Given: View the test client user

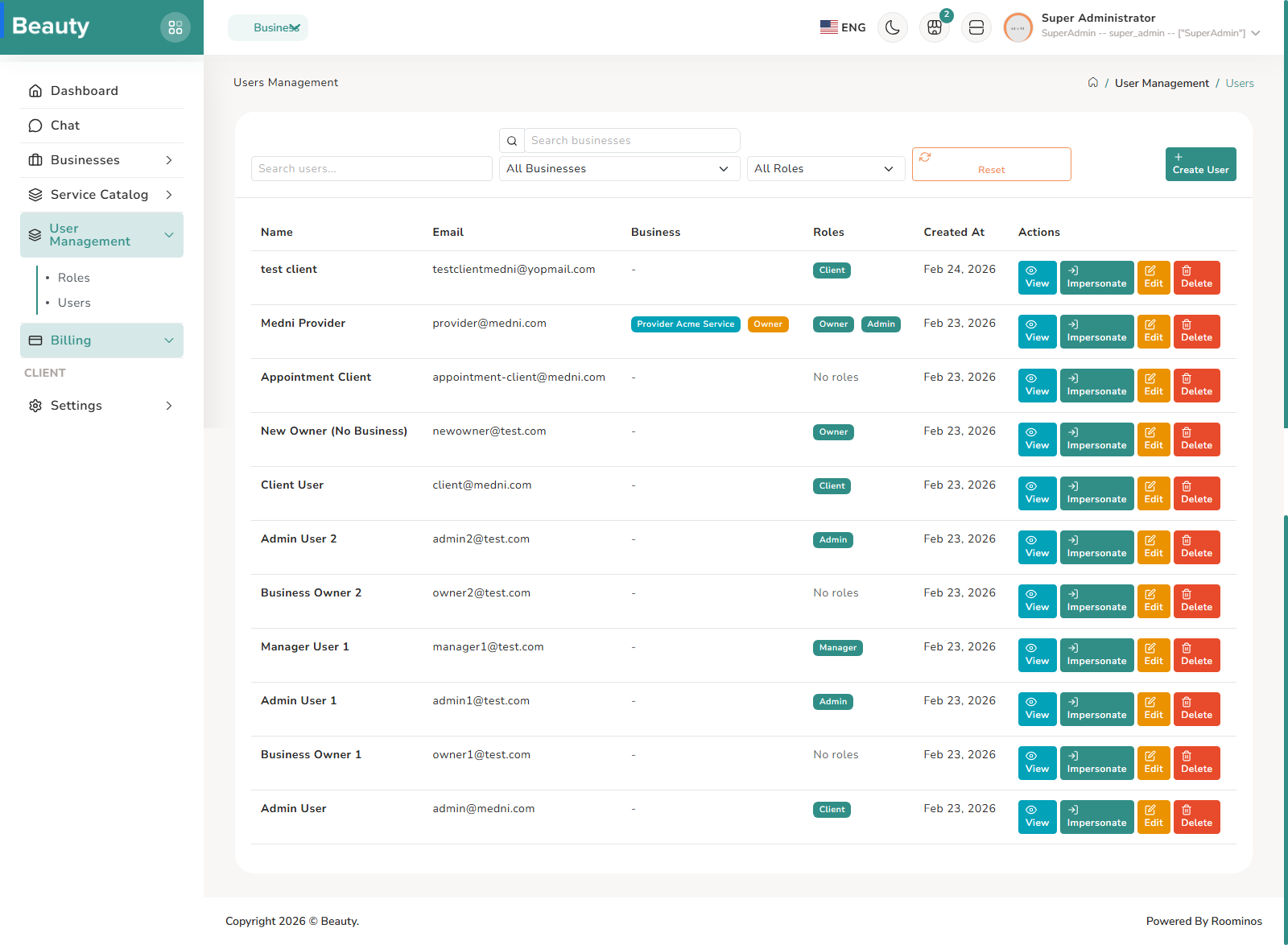Looking at the screenshot, I should pos(1037,277).
